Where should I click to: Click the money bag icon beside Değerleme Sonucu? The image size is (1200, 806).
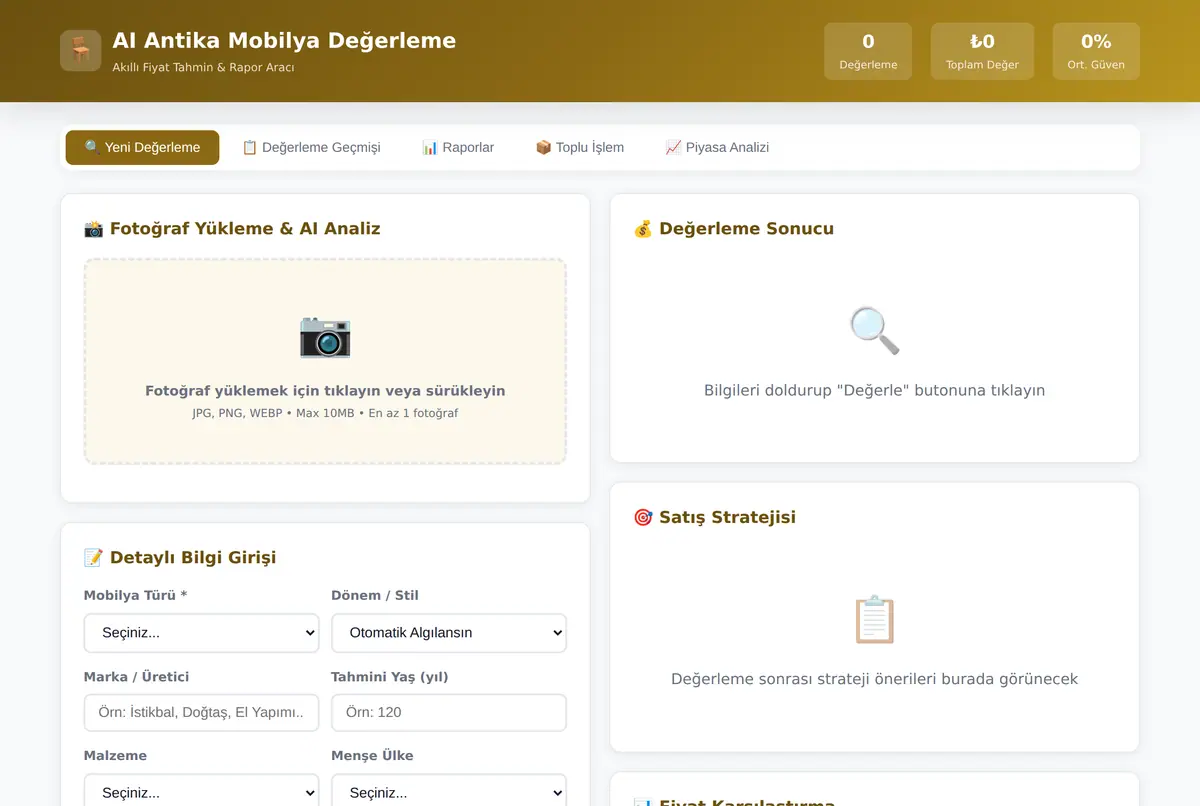[643, 229]
